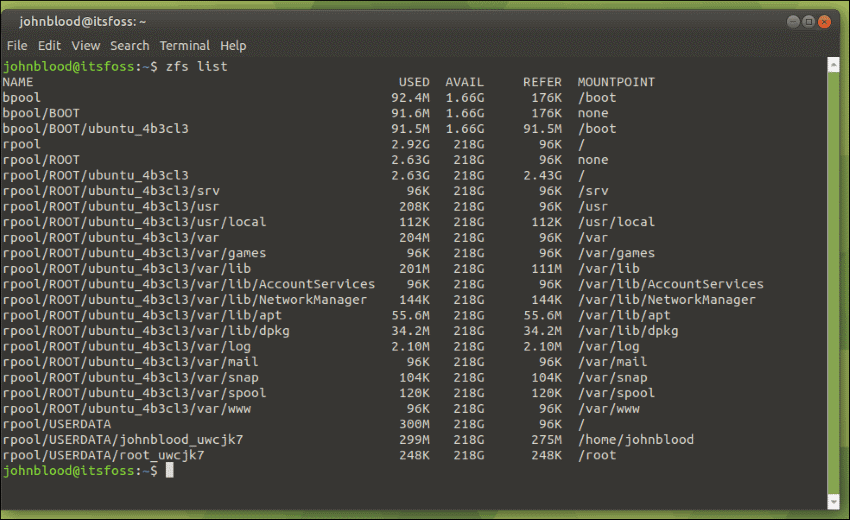Open the Help menu
The height and width of the screenshot is (520, 850).
point(233,46)
